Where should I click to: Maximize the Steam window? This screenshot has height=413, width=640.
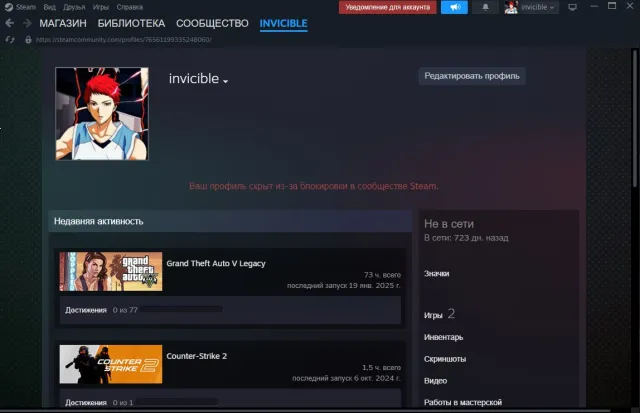(612, 6)
